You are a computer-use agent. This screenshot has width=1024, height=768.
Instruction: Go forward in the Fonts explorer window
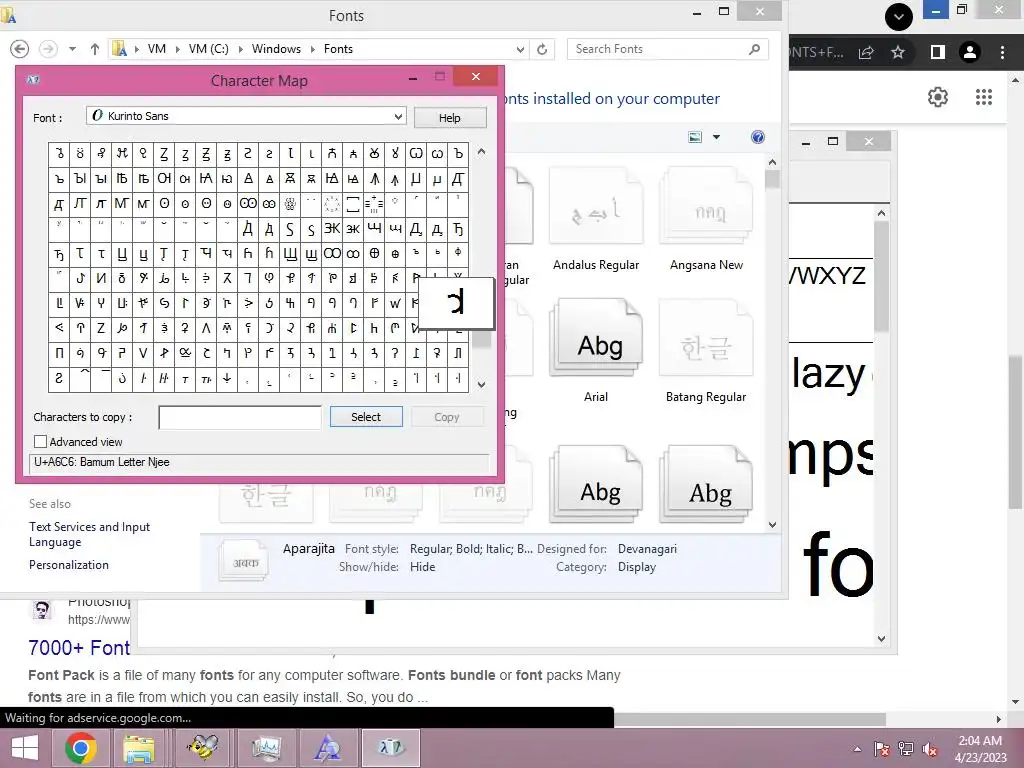coord(48,49)
